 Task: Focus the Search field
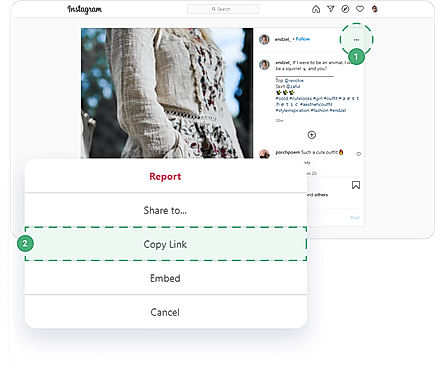223,9
